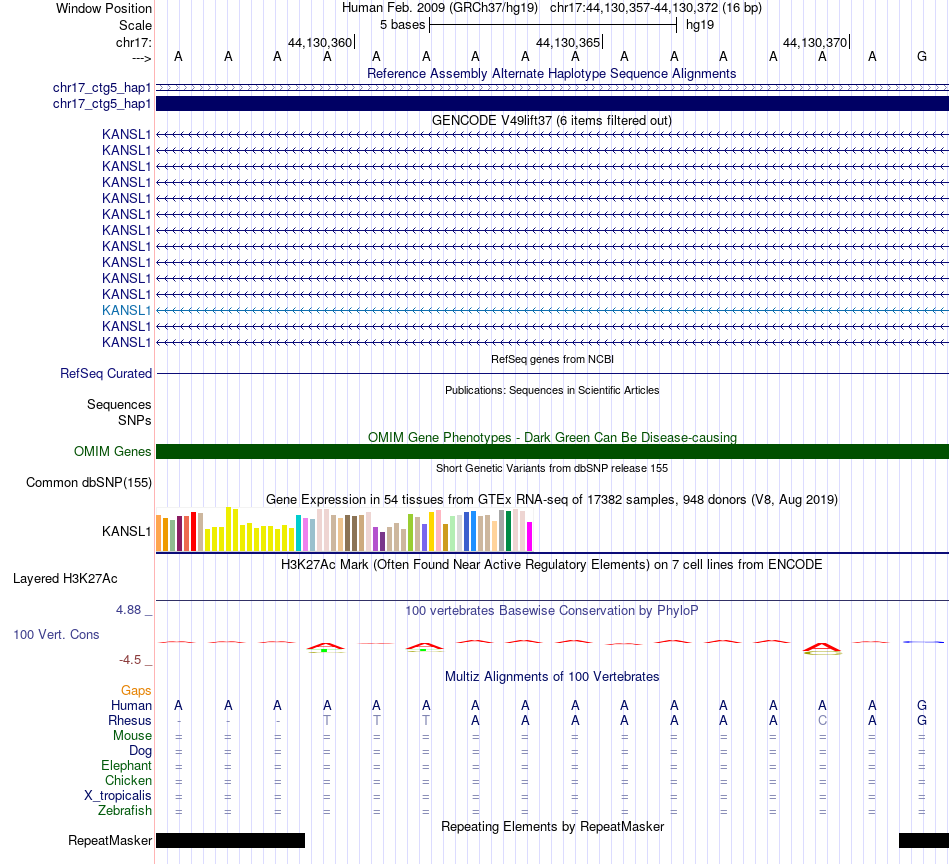The height and width of the screenshot is (864, 950).
Task: Click the solid dark blue chr17_ctg5_hap1 alignment bar
Action: (552, 104)
